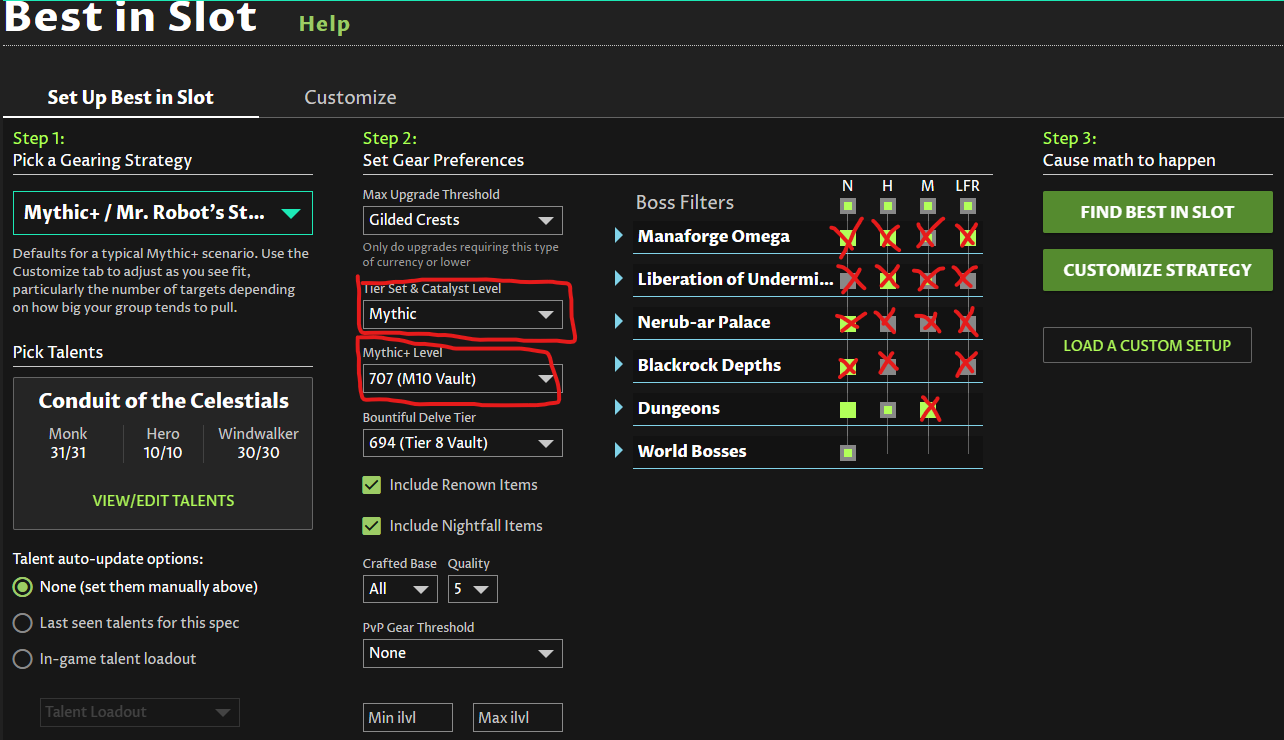Toggle the LFR column header filter square
The height and width of the screenshot is (740, 1284).
point(967,206)
